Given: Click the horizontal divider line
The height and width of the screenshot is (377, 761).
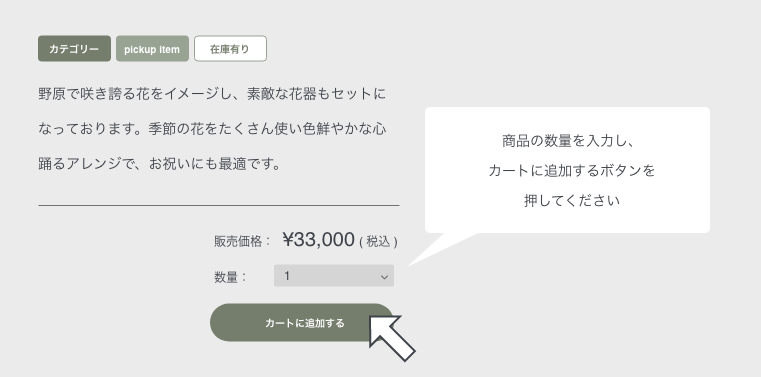Looking at the screenshot, I should pyautogui.click(x=219, y=205).
